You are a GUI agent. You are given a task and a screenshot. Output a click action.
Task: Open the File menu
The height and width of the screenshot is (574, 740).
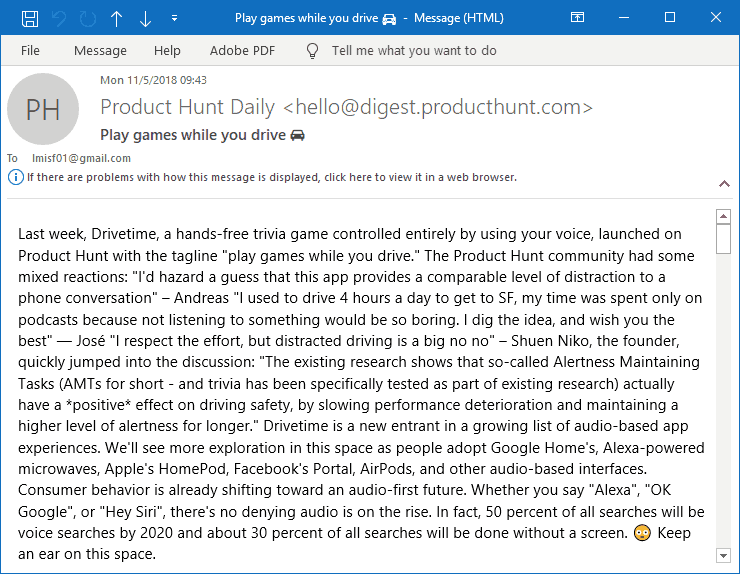point(30,51)
